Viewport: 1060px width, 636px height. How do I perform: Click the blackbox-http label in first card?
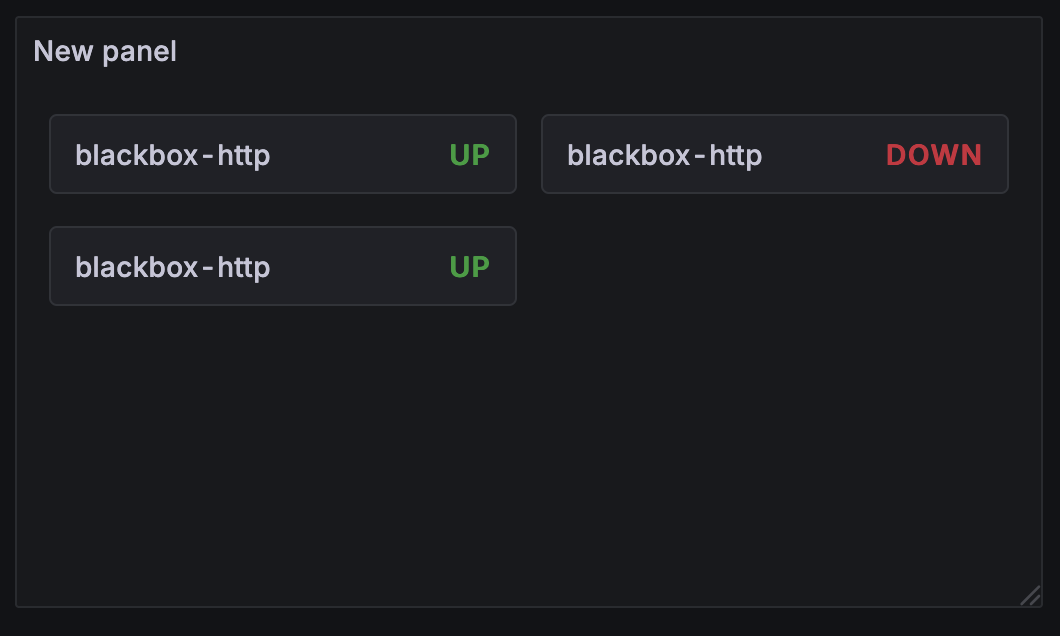pos(172,155)
